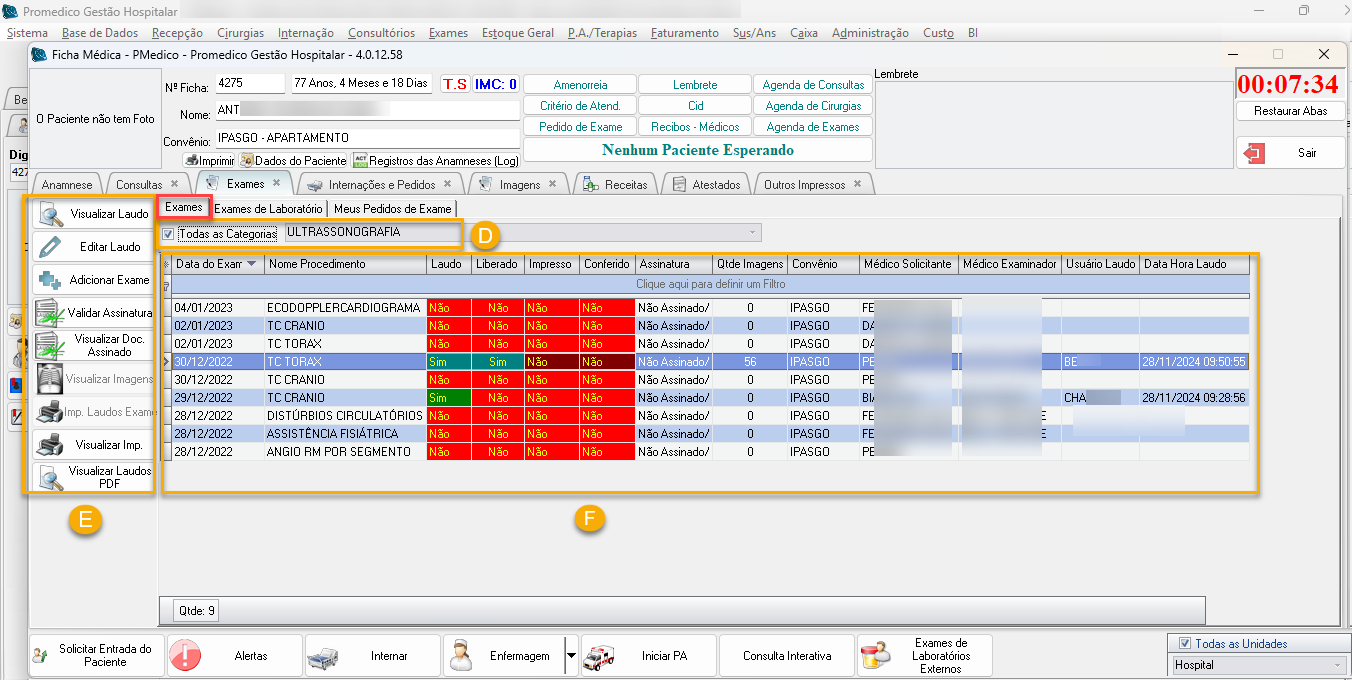1352x680 pixels.
Task: Click the Visualizar Laudo magnifier icon
Action: 49,214
